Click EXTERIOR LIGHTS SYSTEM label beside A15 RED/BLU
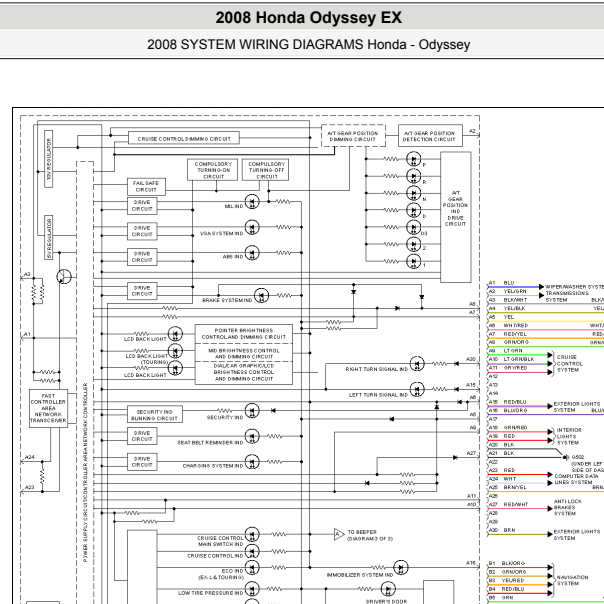This screenshot has height=604, width=604. (577, 407)
